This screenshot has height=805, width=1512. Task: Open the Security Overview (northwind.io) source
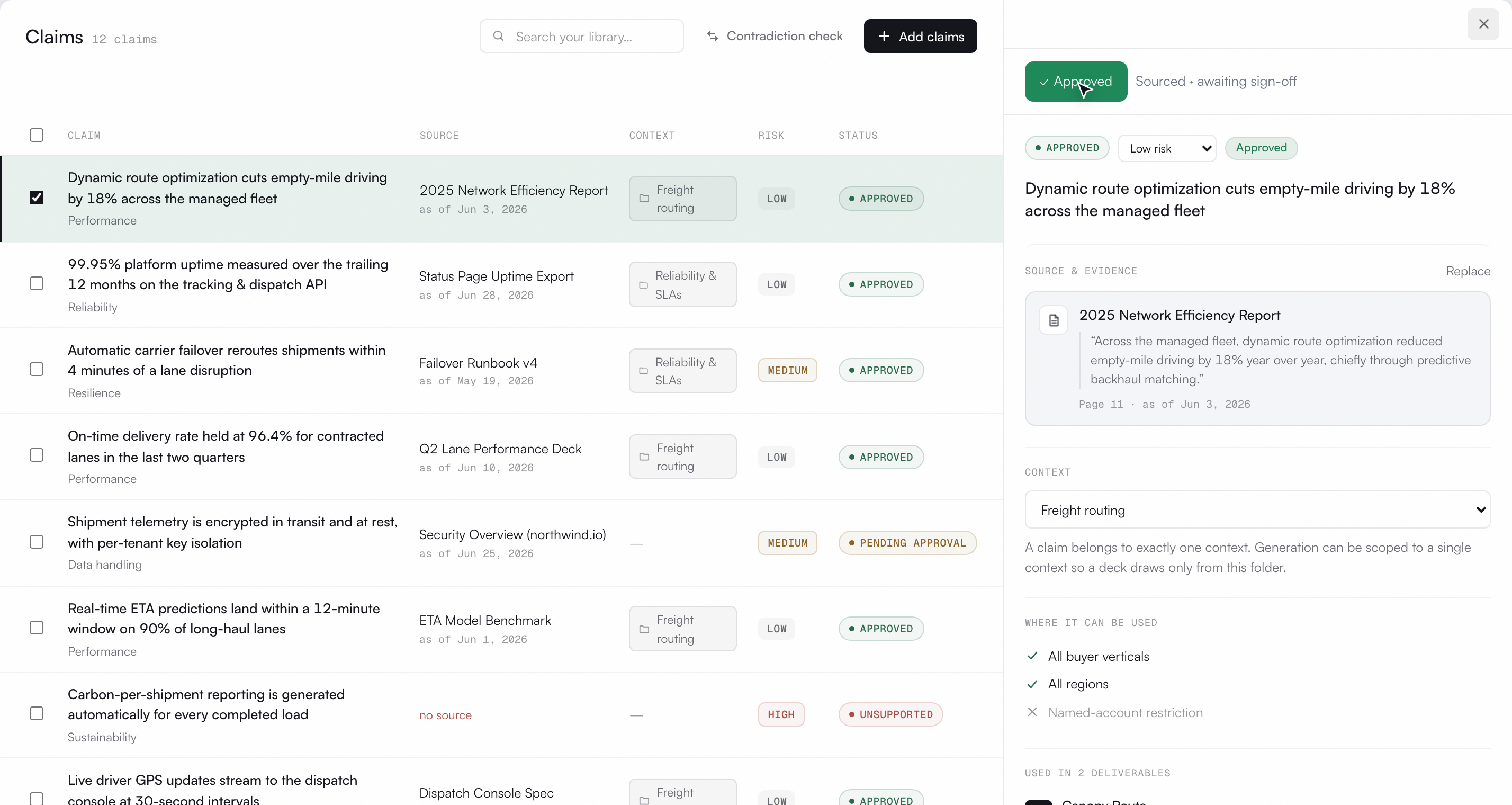(512, 534)
